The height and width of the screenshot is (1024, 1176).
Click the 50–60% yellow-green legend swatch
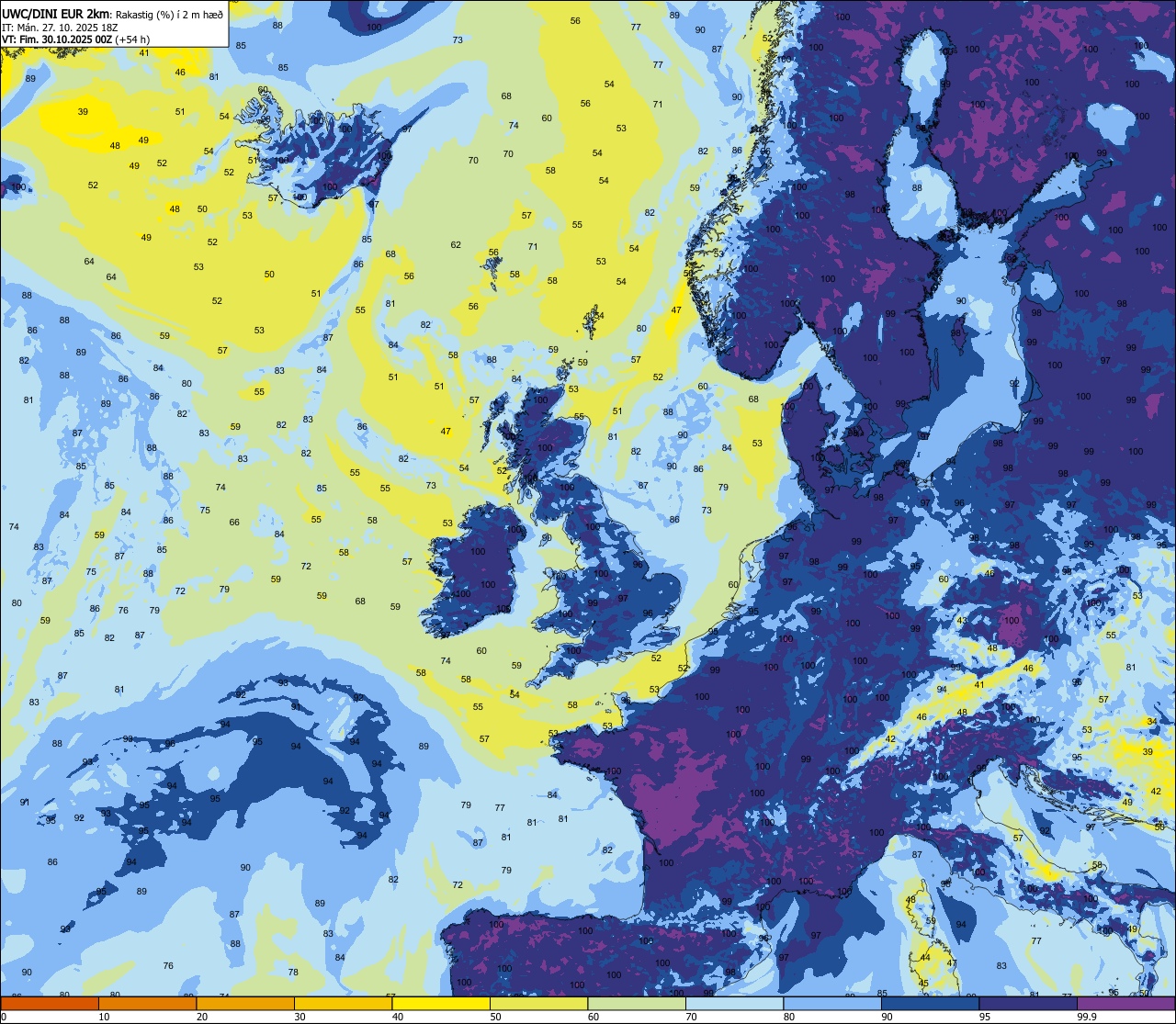[x=538, y=1003]
